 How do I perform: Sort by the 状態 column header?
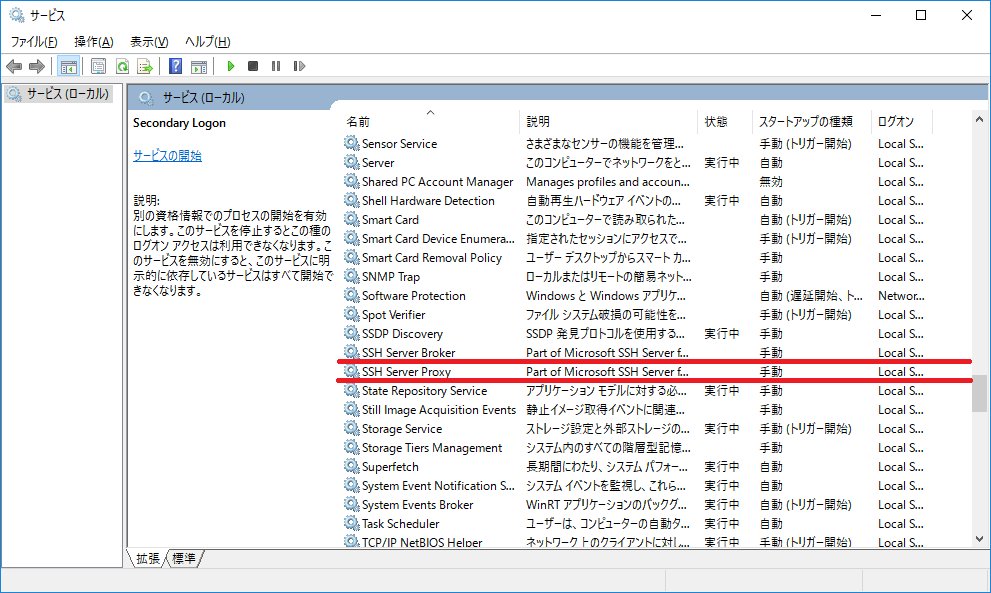pyautogui.click(x=725, y=121)
